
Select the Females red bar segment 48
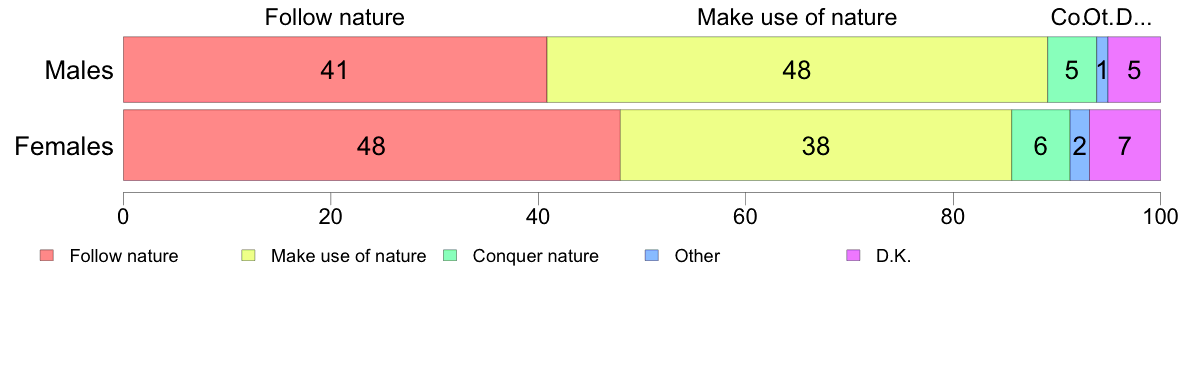[x=372, y=145]
